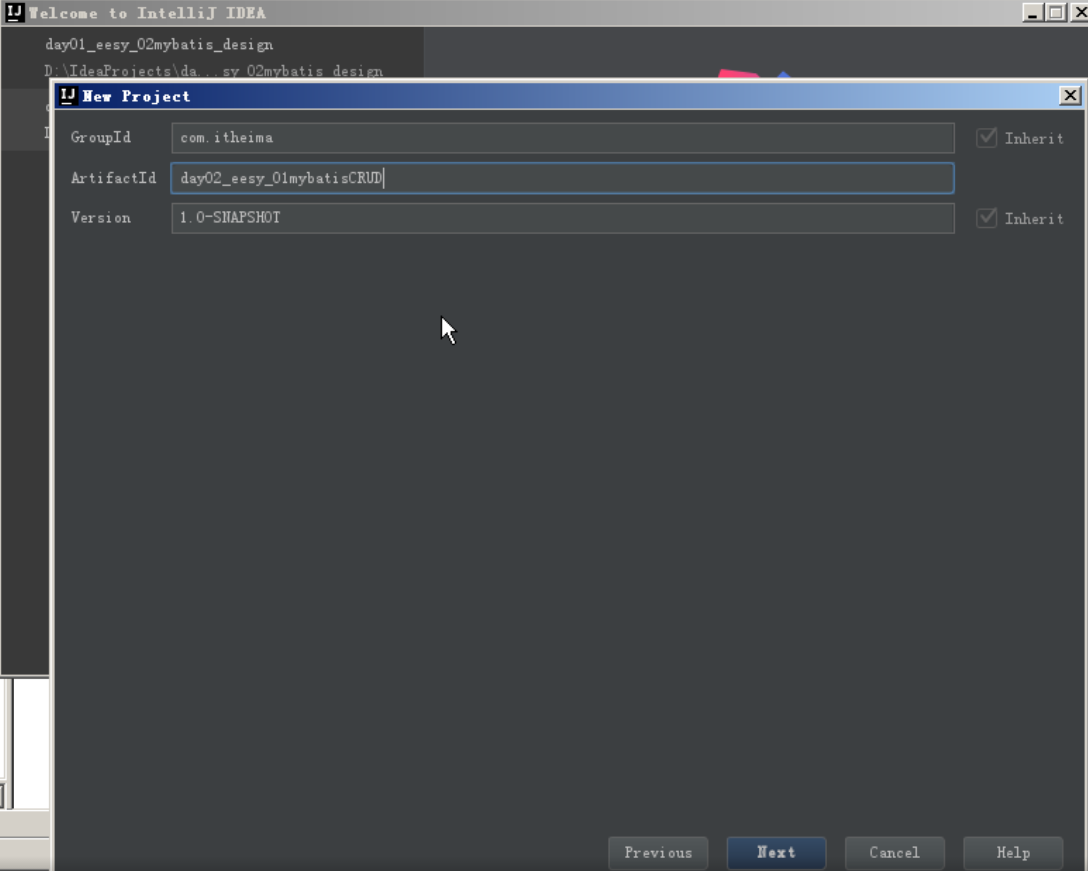Screen dimensions: 1088x871
Task: Minimize the Welcome to IntelliJ IDEA window
Action: click(x=1032, y=12)
